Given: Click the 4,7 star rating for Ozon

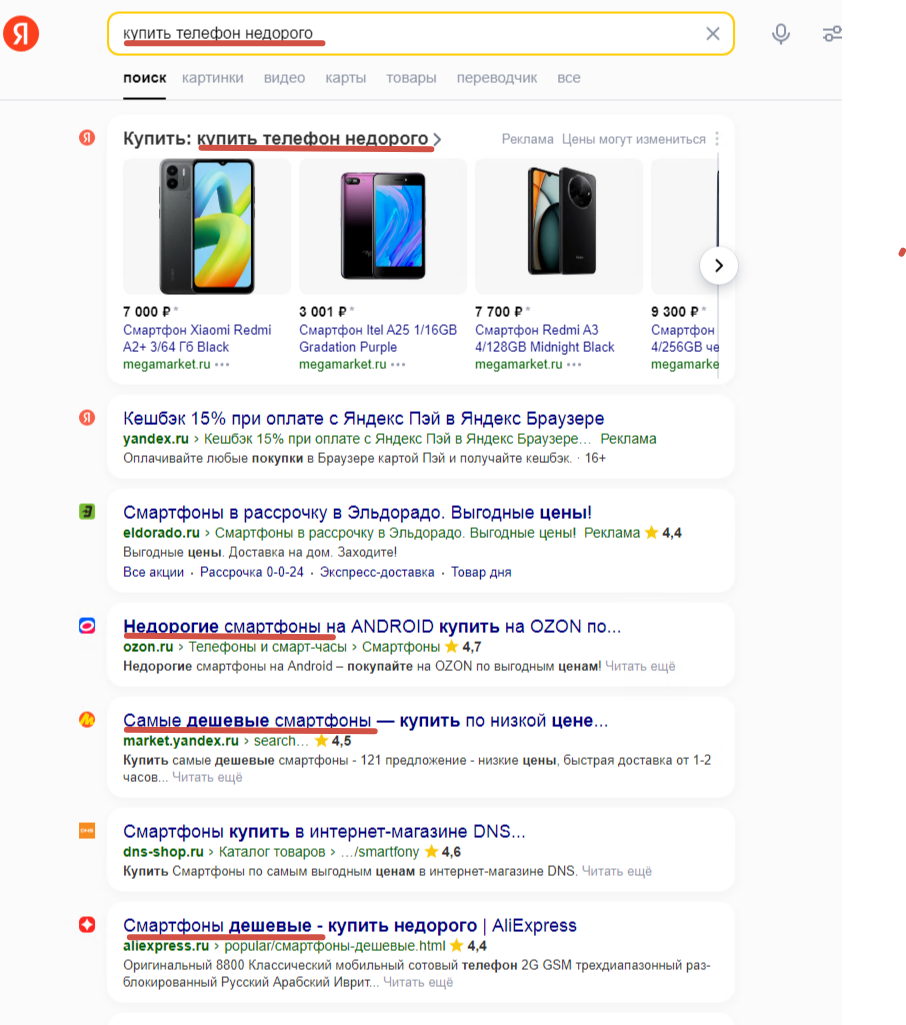Looking at the screenshot, I should click(x=463, y=647).
